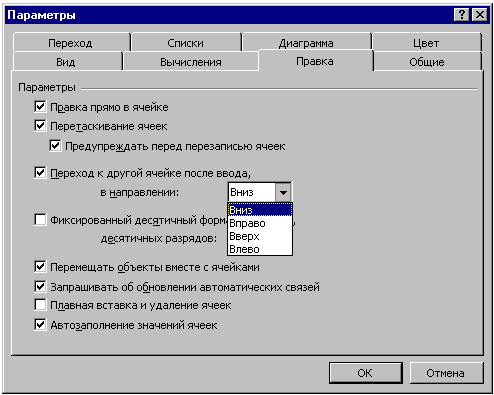494x395 pixels.
Task: Toggle Перетаскивание ячеек checkbox
Action: click(40, 126)
